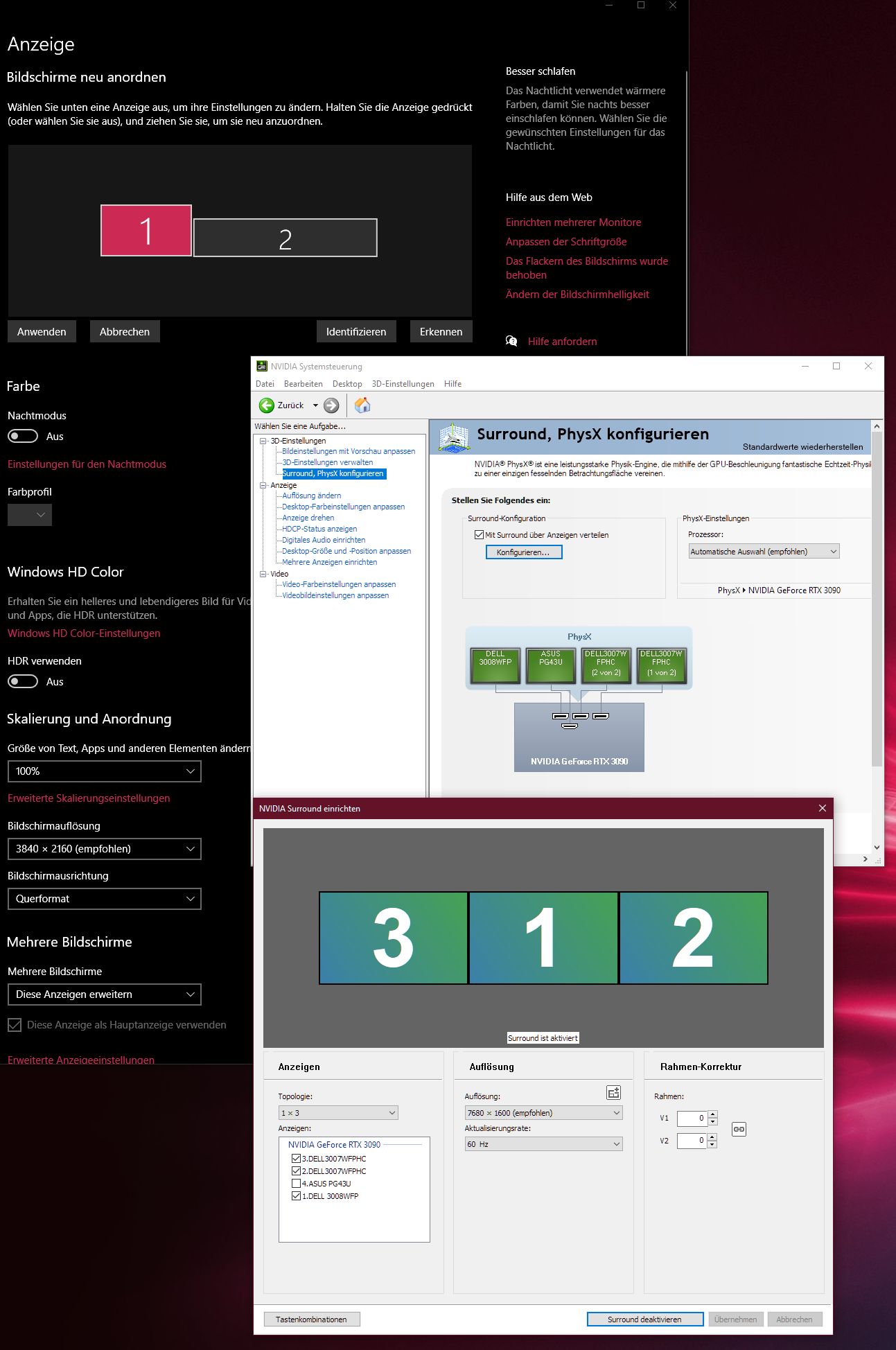The width and height of the screenshot is (896, 1350).
Task: Open the Farbprofil dropdown
Action: [x=30, y=515]
